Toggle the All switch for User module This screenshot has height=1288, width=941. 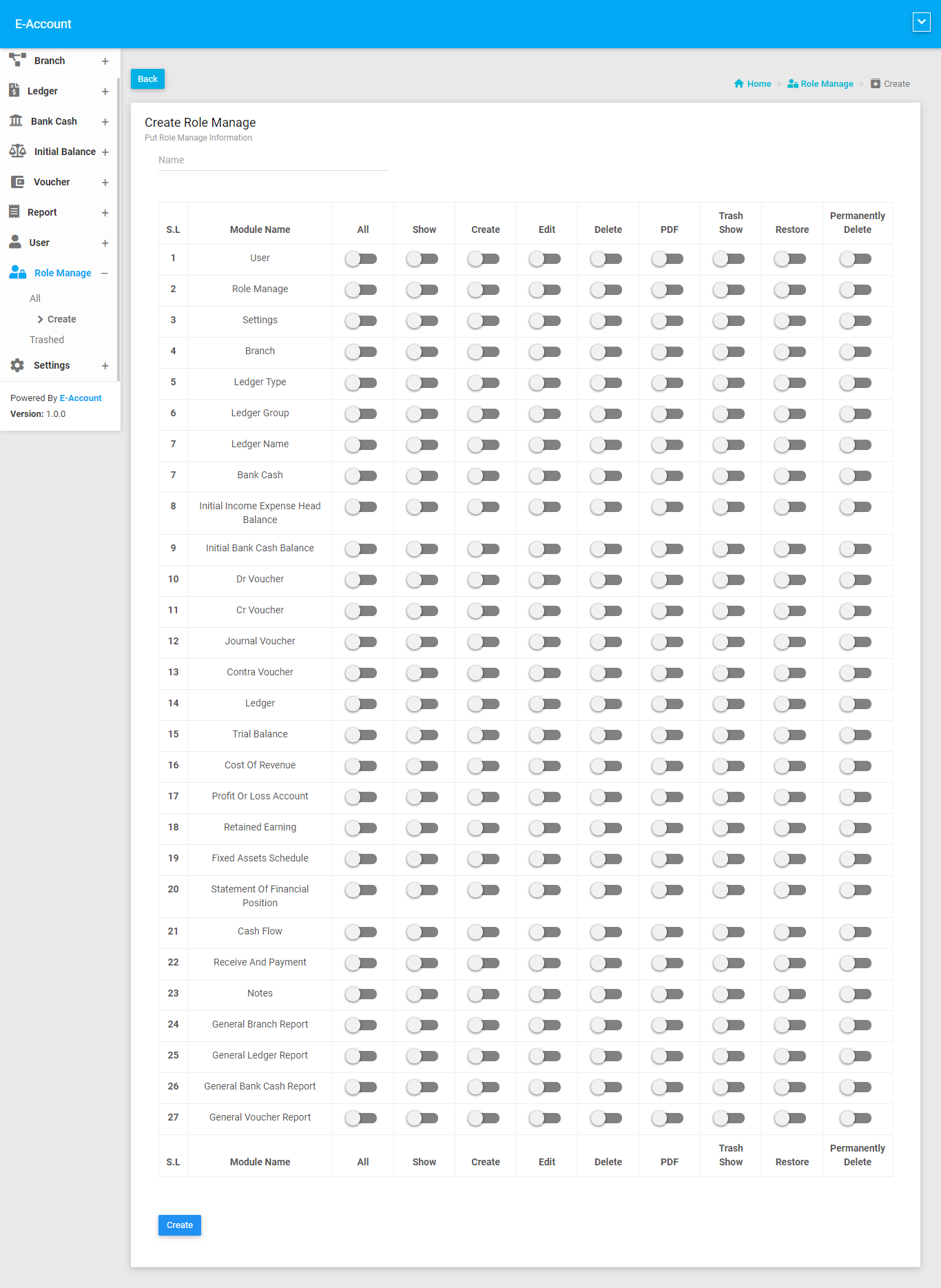pos(362,259)
